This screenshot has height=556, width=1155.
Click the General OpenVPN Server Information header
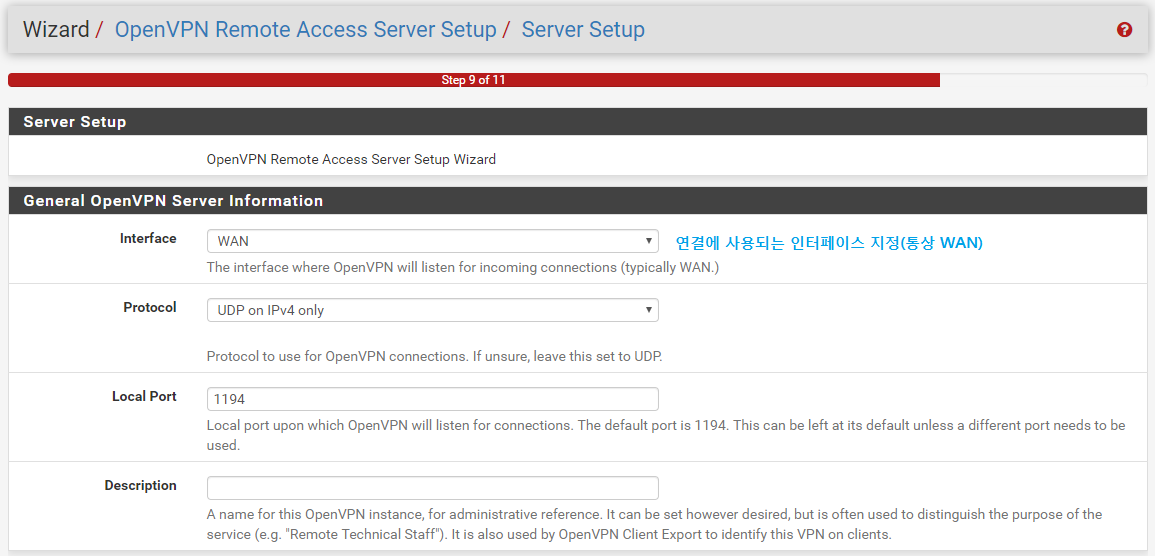click(x=577, y=200)
